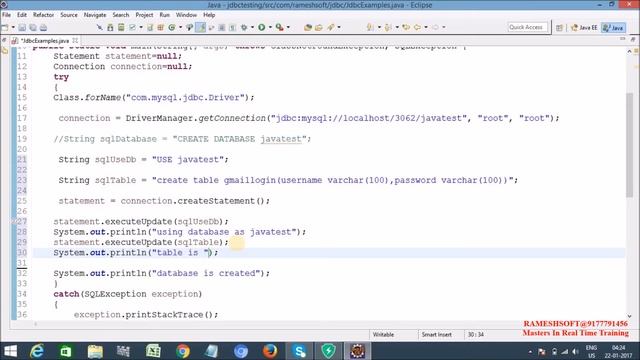
Task: Click the New Java Package icon
Action: 160,27
